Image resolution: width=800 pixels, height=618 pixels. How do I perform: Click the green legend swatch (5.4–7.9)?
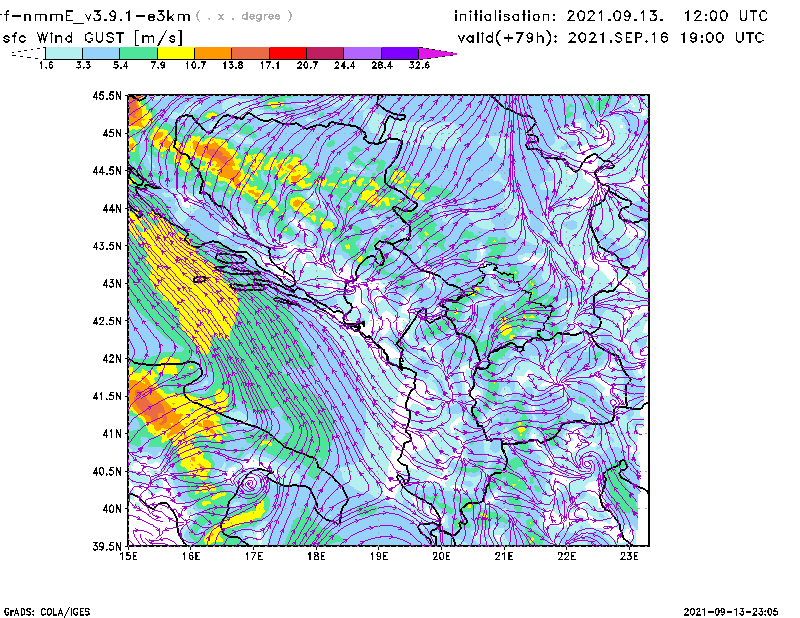pyautogui.click(x=138, y=53)
